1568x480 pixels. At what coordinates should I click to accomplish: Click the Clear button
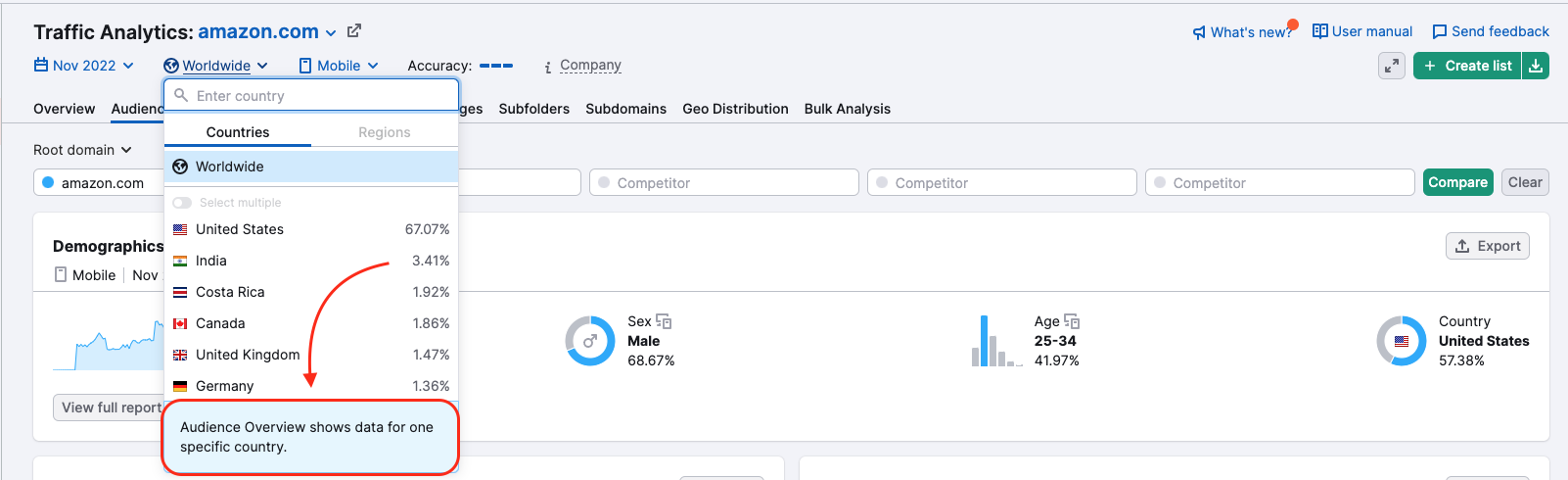1525,182
